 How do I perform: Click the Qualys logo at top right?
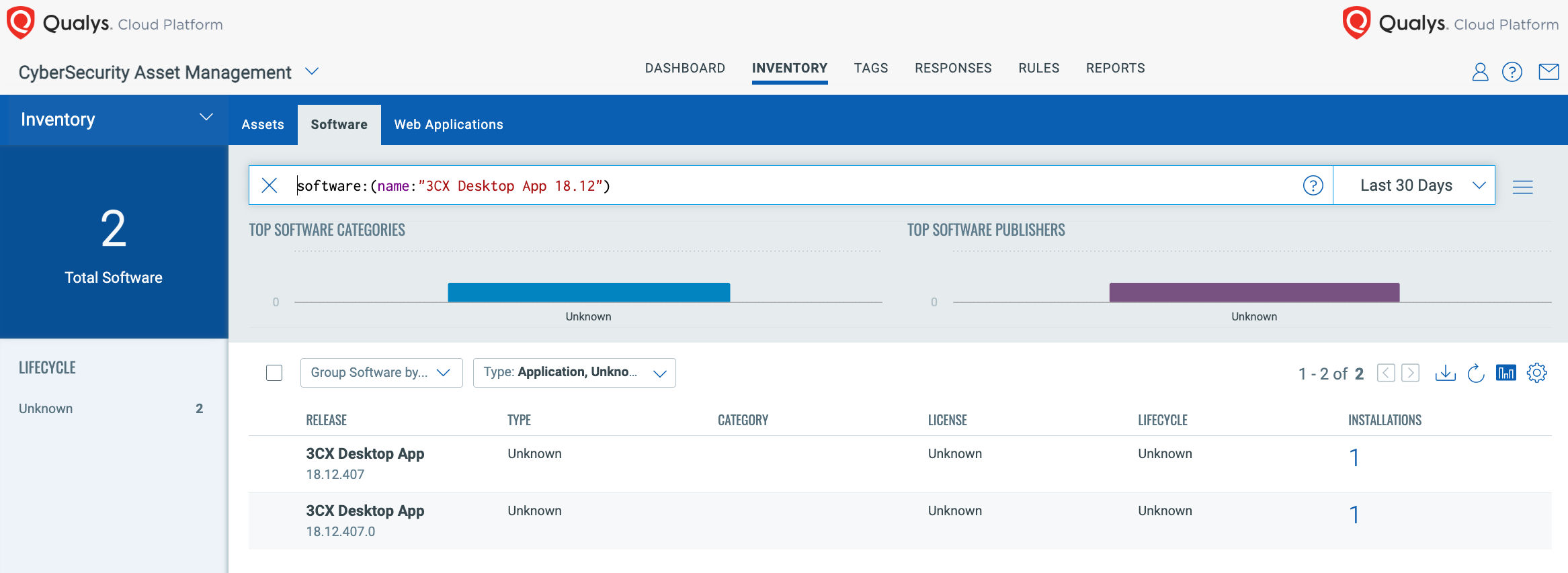click(1450, 23)
